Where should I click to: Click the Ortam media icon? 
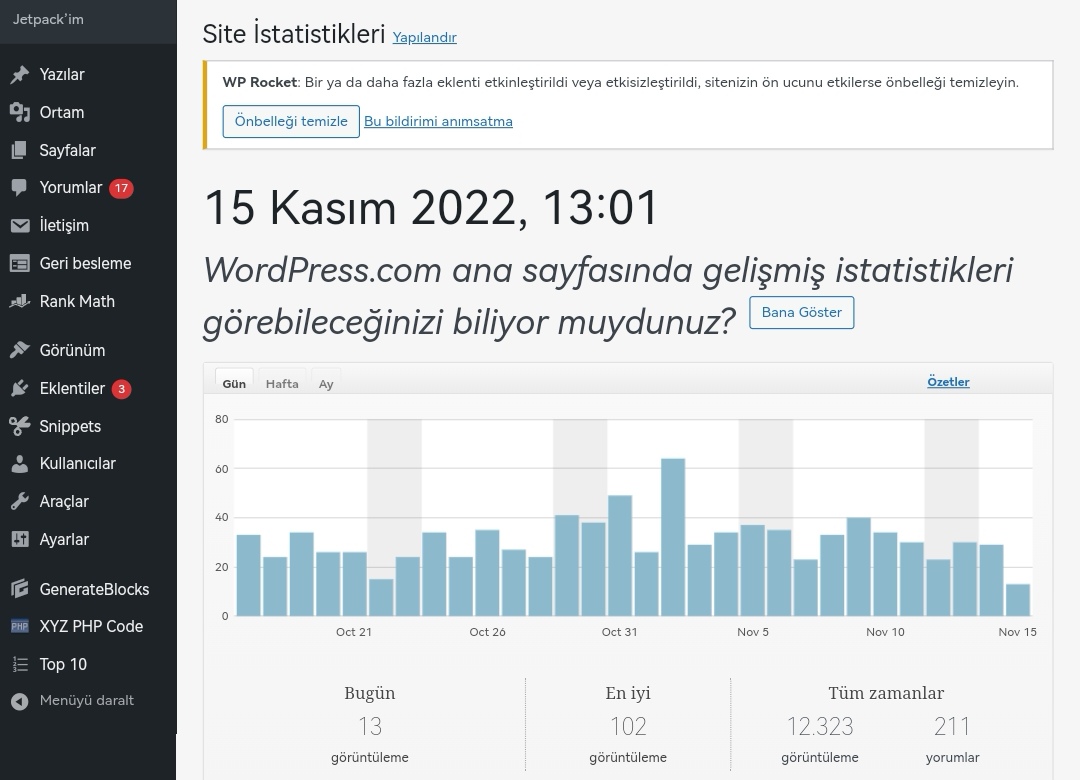tap(20, 112)
